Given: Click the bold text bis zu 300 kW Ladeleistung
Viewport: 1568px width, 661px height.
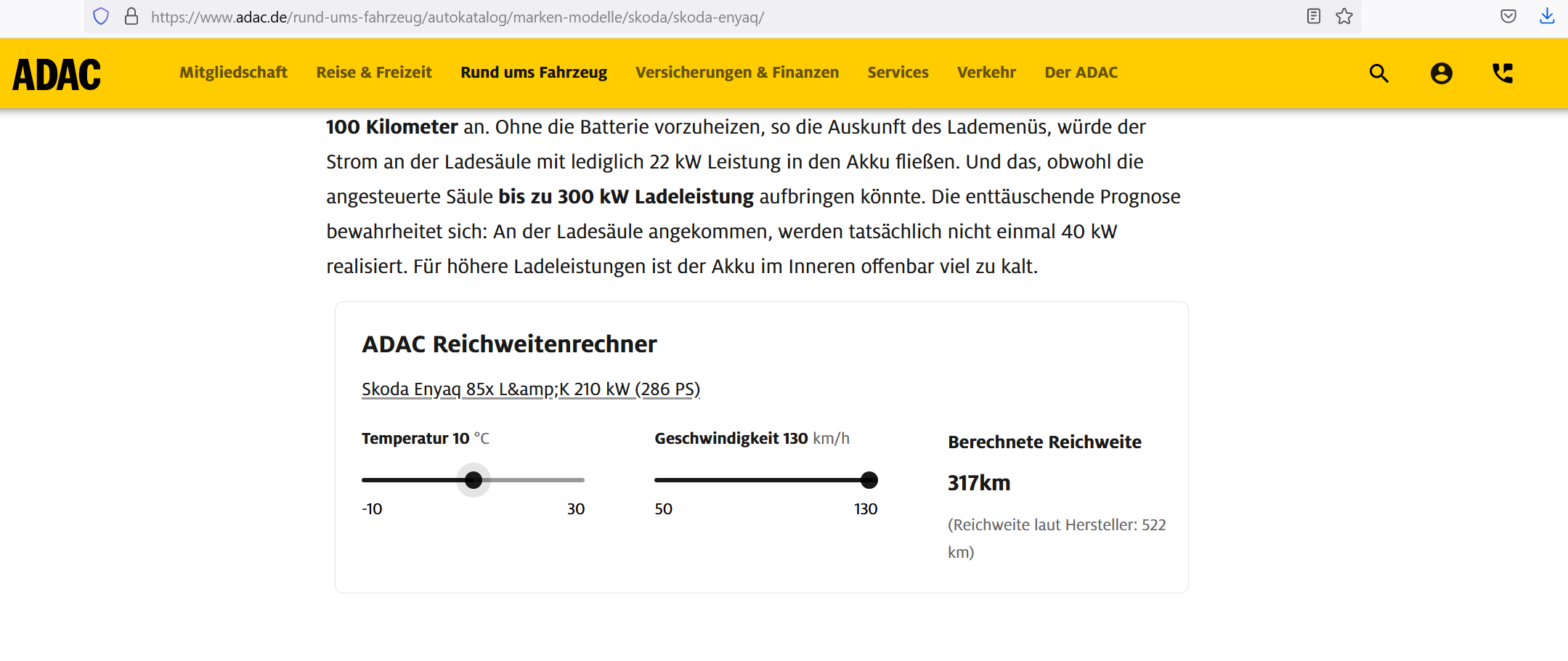Looking at the screenshot, I should point(626,197).
